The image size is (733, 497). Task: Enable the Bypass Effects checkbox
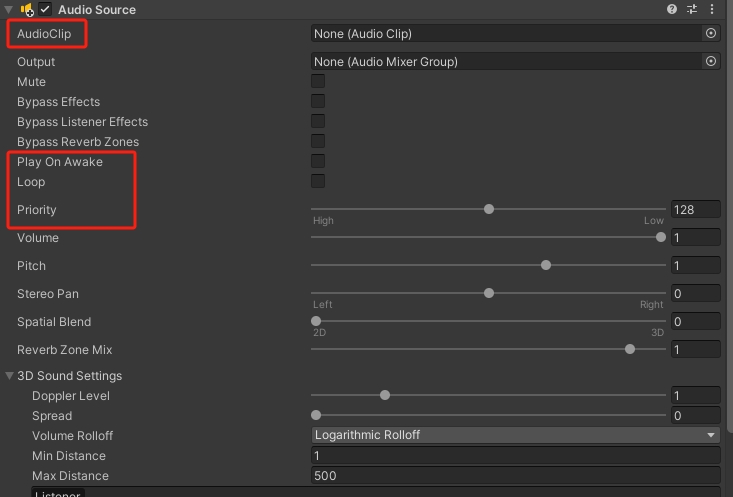(x=318, y=101)
